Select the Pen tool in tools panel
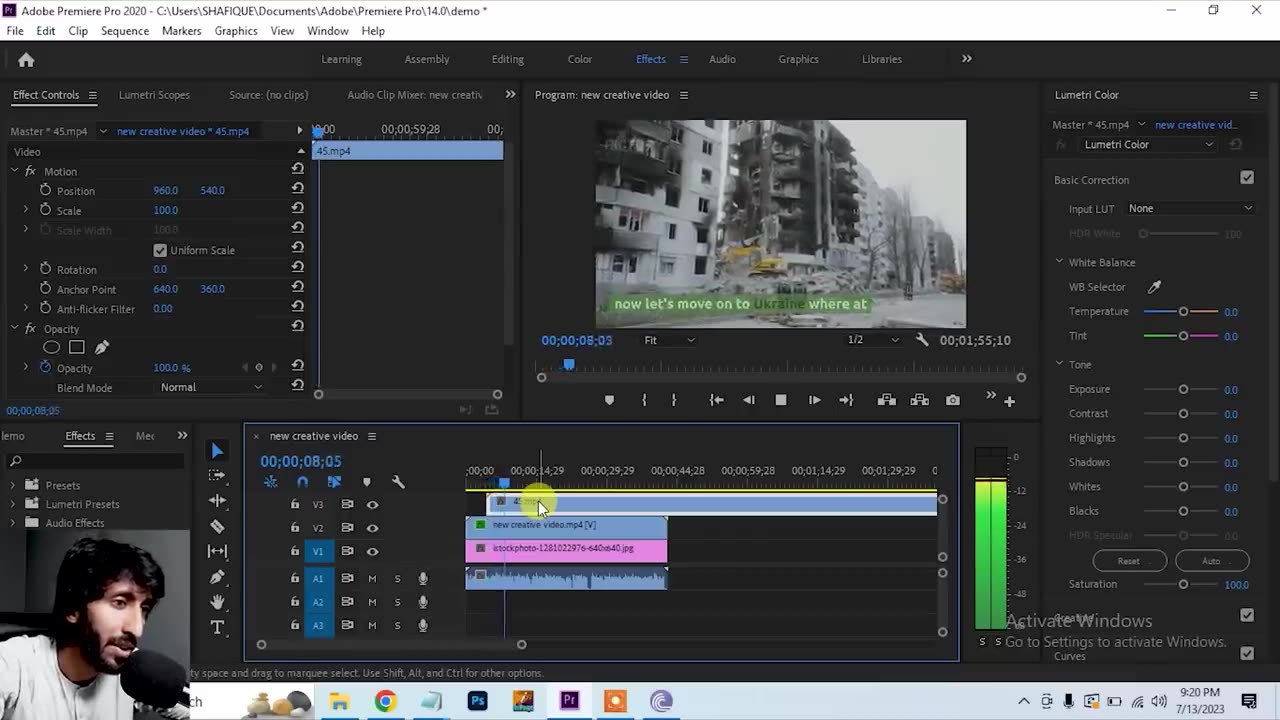Viewport: 1280px width, 720px height. coord(217,577)
